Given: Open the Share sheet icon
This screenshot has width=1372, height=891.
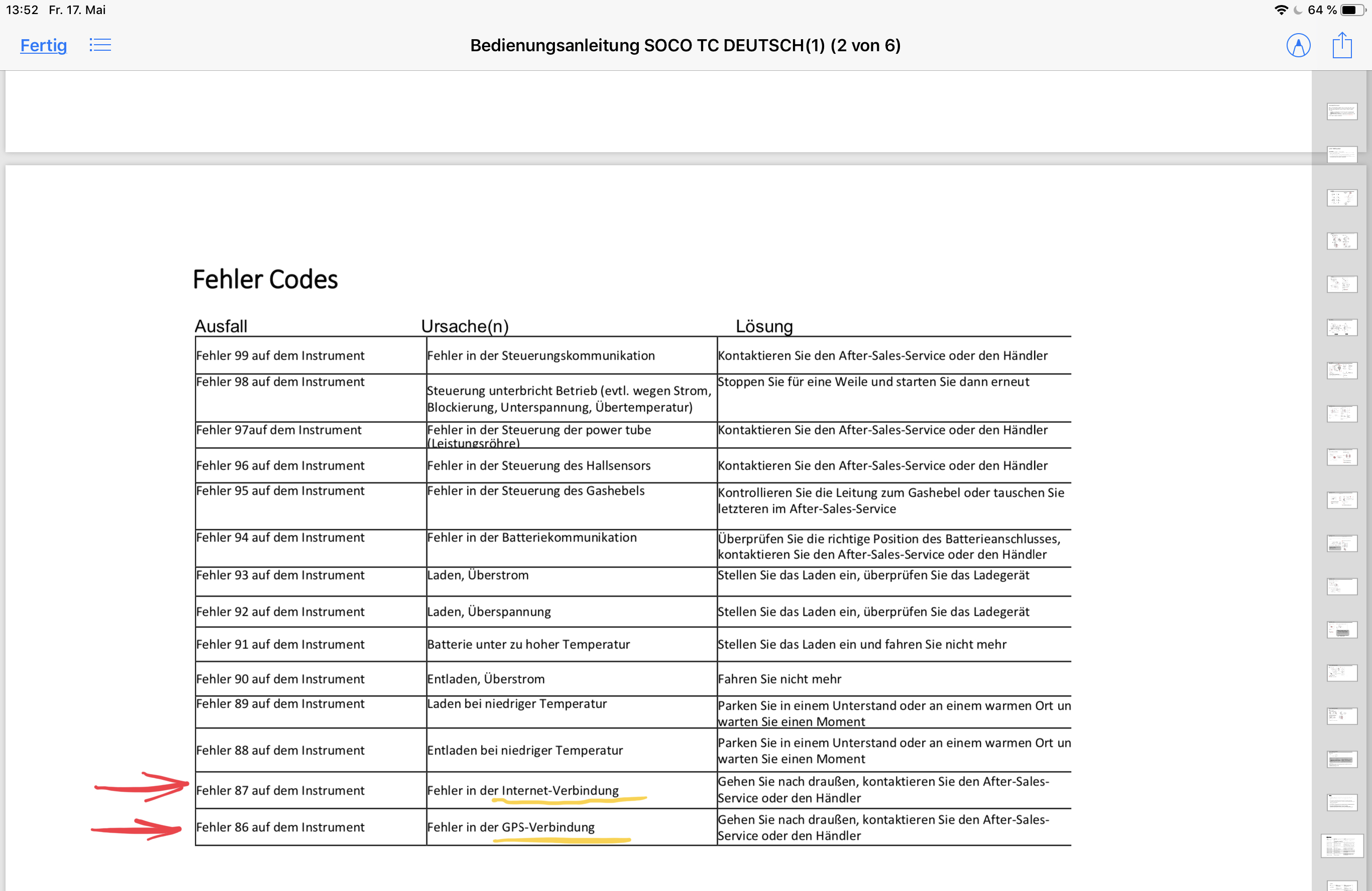Looking at the screenshot, I should click(1342, 45).
